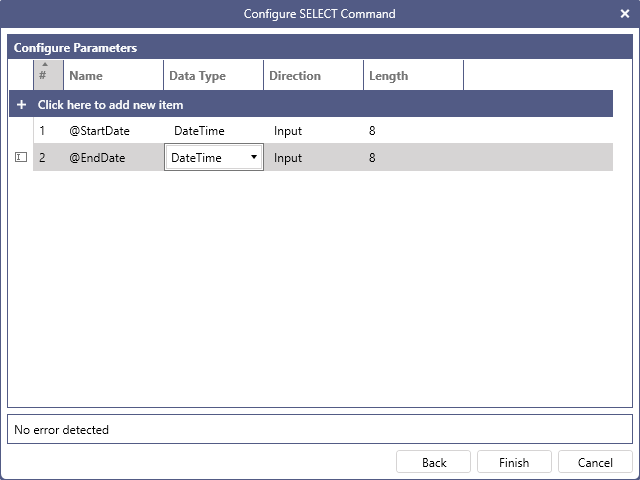Viewport: 640px width, 480px height.
Task: Select row number 1
Action: point(42,131)
